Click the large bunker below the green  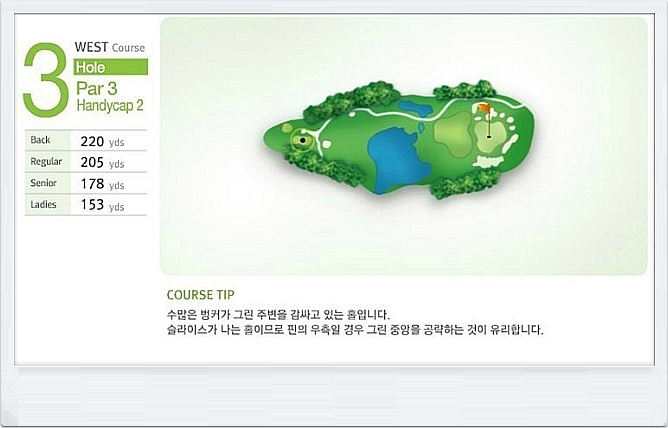(x=488, y=161)
